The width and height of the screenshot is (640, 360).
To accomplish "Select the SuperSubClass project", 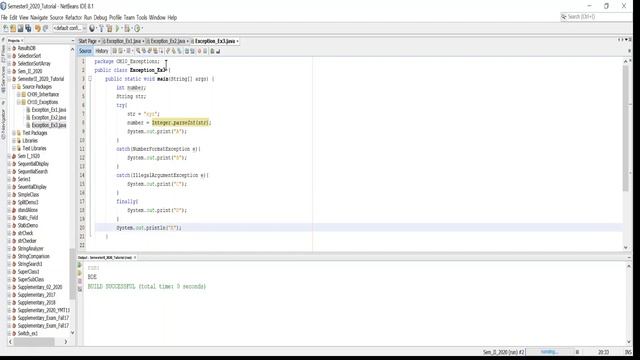I will tap(31, 280).
